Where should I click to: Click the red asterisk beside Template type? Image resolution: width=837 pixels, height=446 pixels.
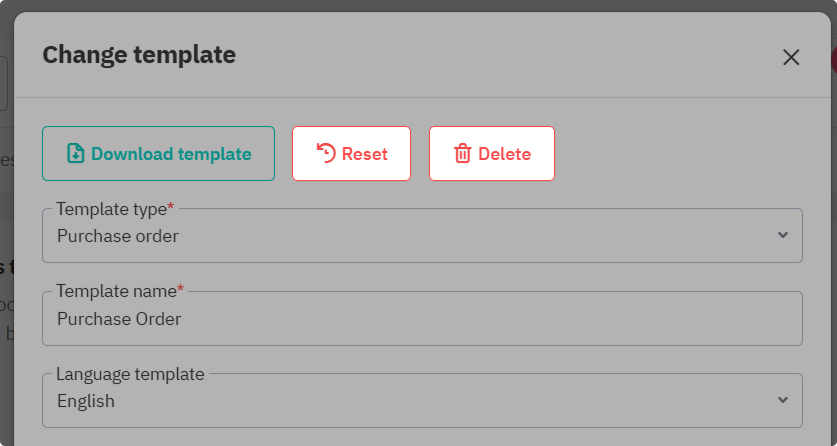point(170,208)
